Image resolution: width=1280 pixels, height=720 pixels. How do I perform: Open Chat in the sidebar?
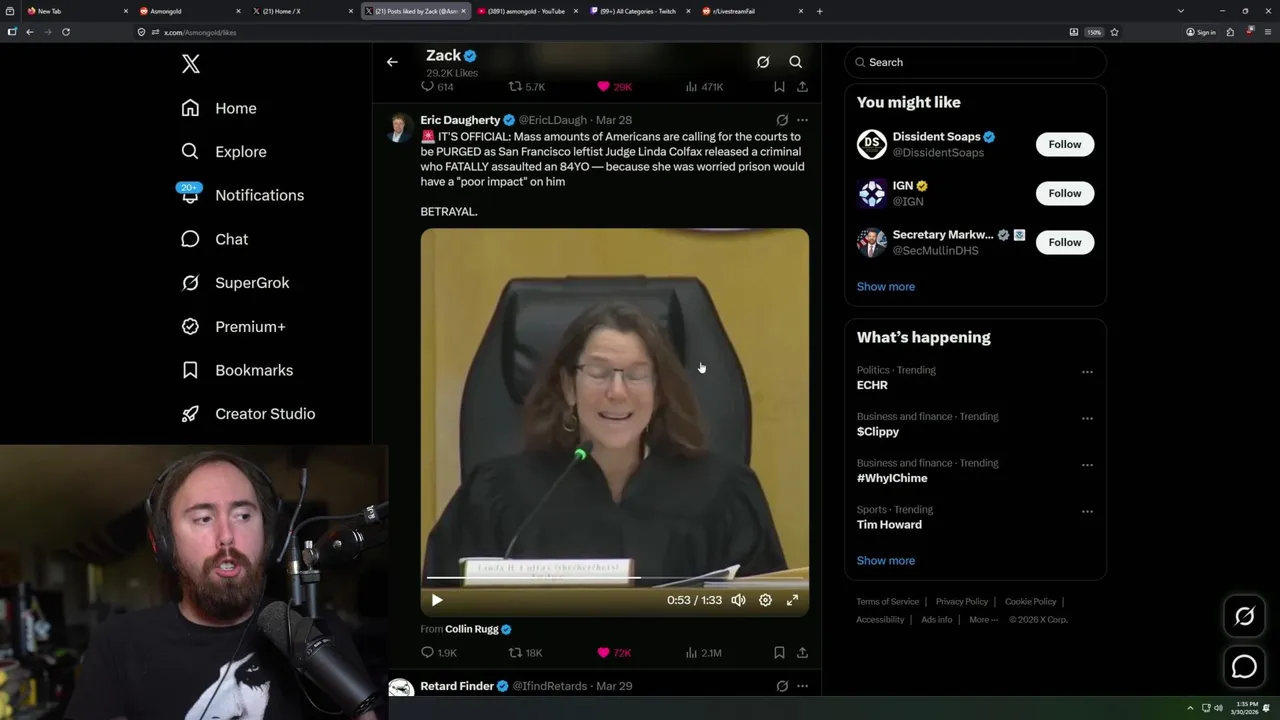coord(214,239)
